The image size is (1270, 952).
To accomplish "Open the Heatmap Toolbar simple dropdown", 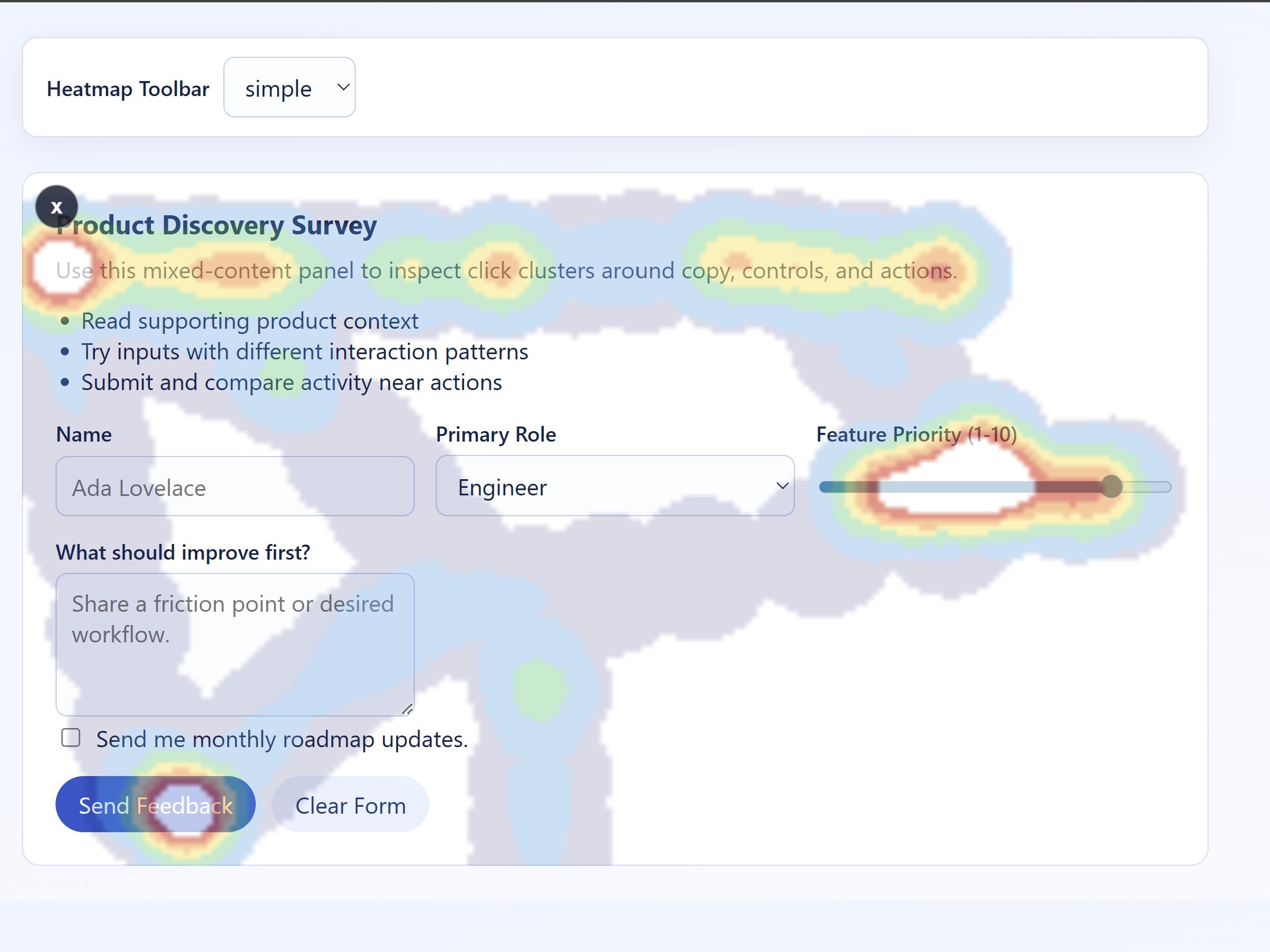I will tap(279, 87).
